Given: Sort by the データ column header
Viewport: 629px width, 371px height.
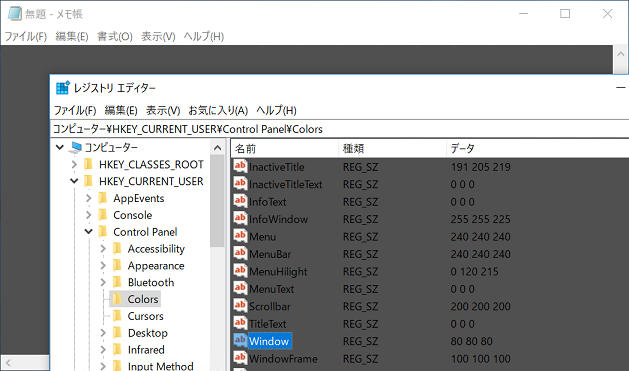Looking at the screenshot, I should click(538, 149).
